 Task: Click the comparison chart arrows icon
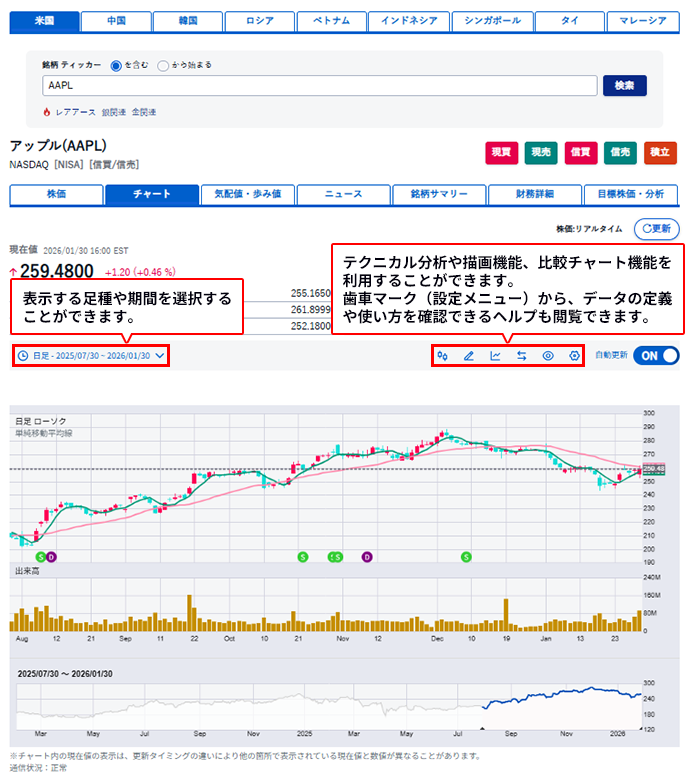521,356
